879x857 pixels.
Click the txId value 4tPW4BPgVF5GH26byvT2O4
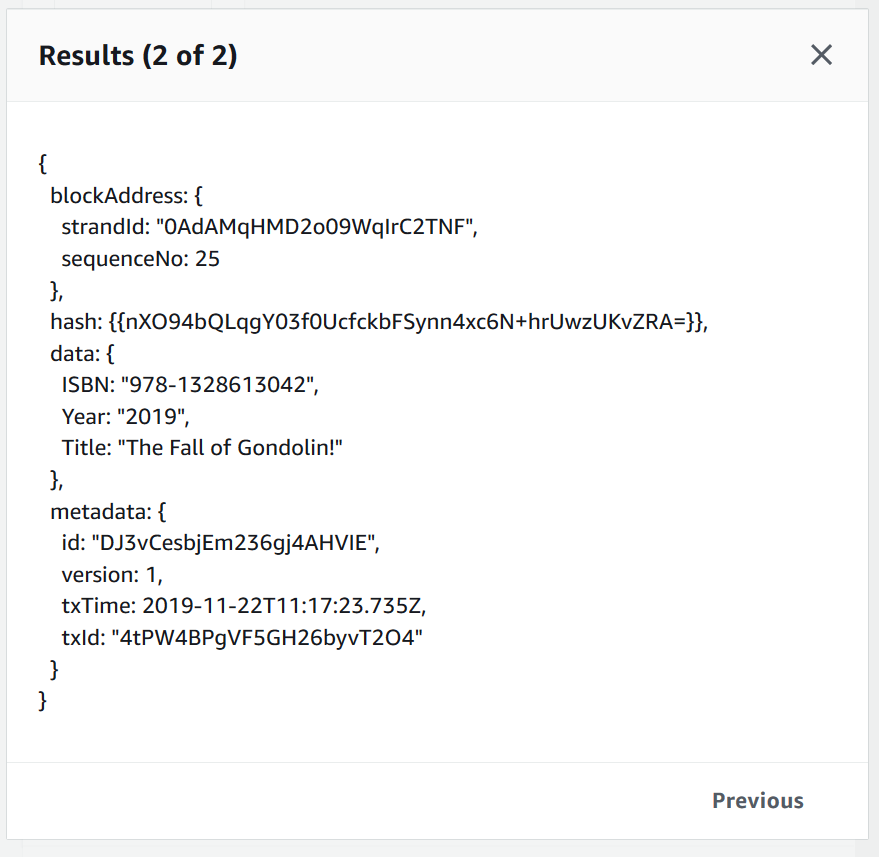pos(266,638)
